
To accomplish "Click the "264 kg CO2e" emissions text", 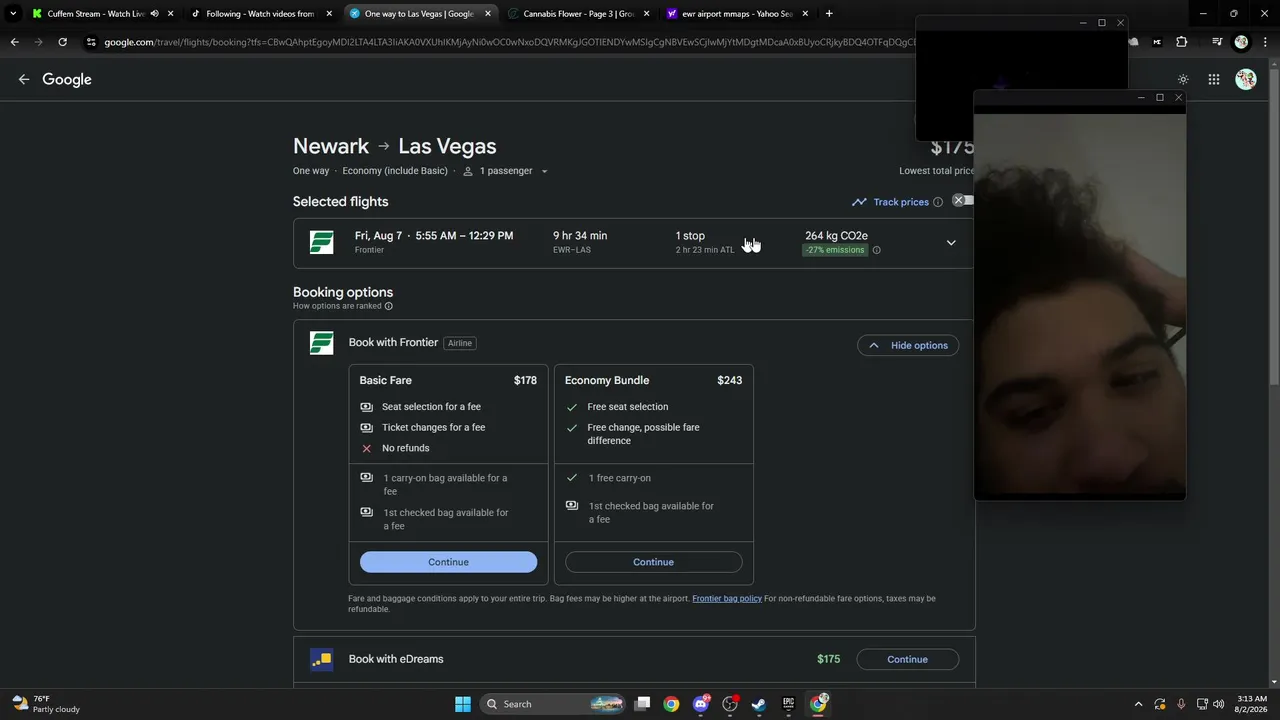I will [836, 236].
